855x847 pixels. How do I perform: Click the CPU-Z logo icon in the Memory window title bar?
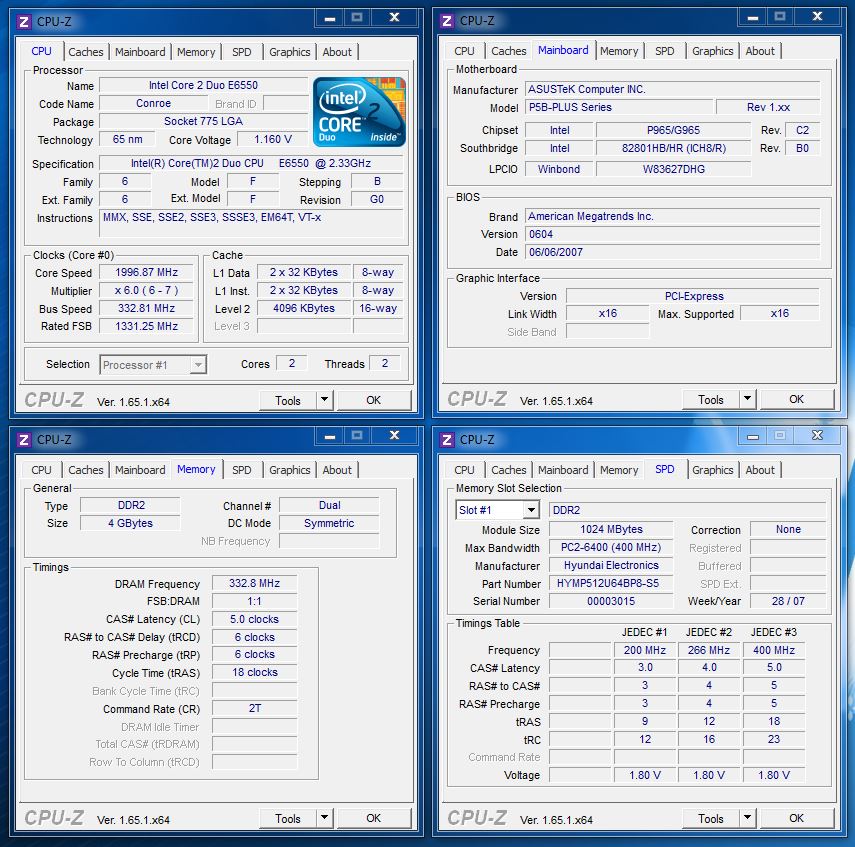point(23,440)
